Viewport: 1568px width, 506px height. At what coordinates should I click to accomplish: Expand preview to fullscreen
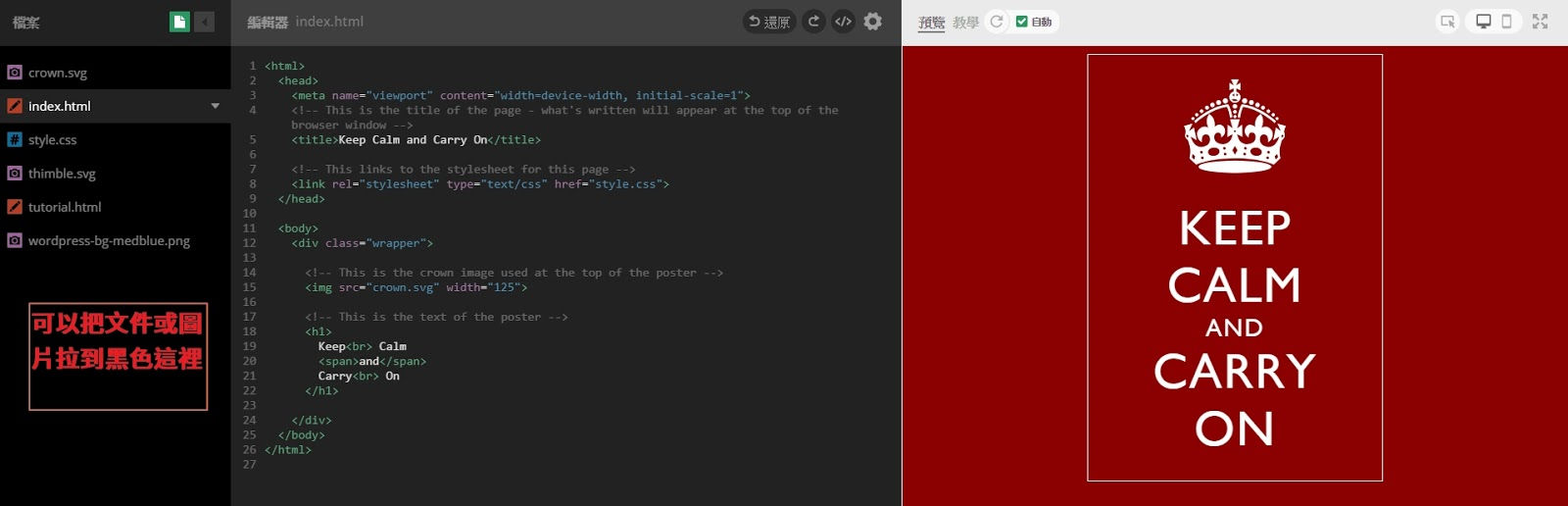point(1541,22)
